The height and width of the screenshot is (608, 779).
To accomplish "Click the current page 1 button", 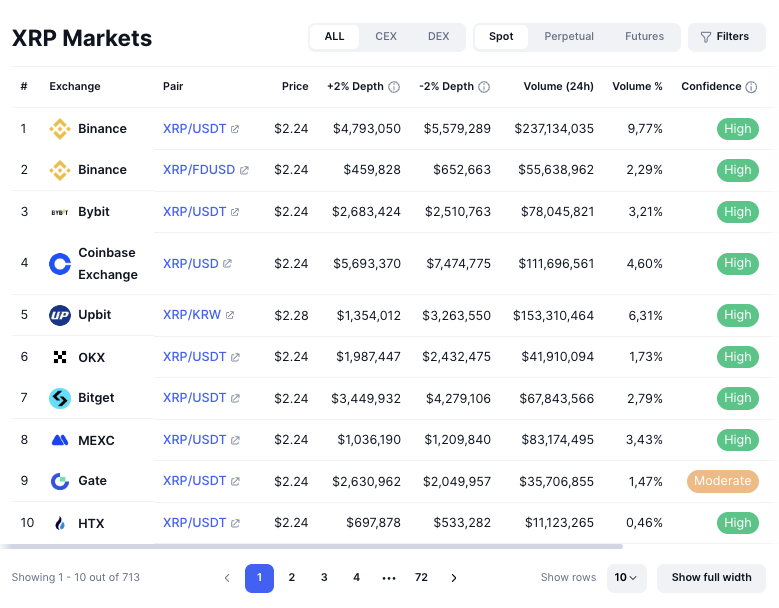I will (259, 578).
